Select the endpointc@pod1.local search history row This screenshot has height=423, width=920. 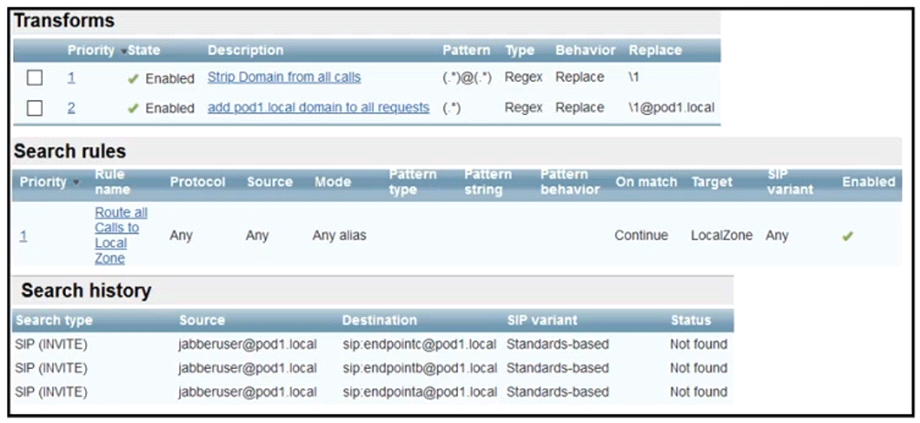coord(372,344)
